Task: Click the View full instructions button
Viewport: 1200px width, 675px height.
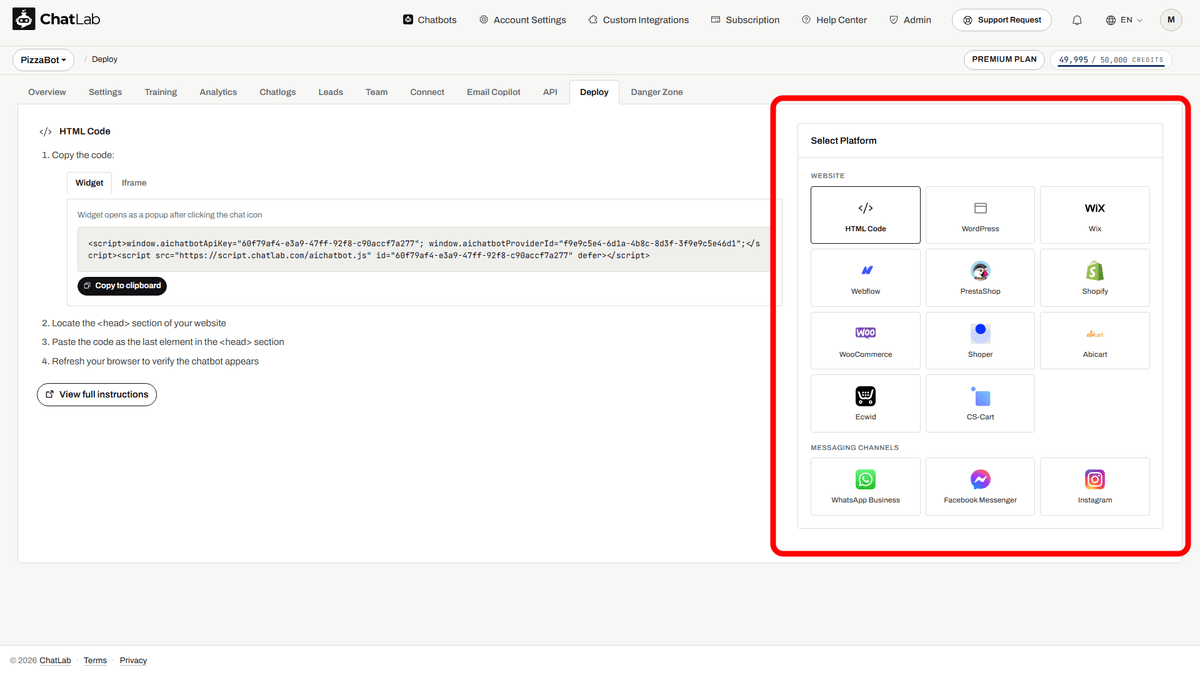Action: [x=97, y=395]
